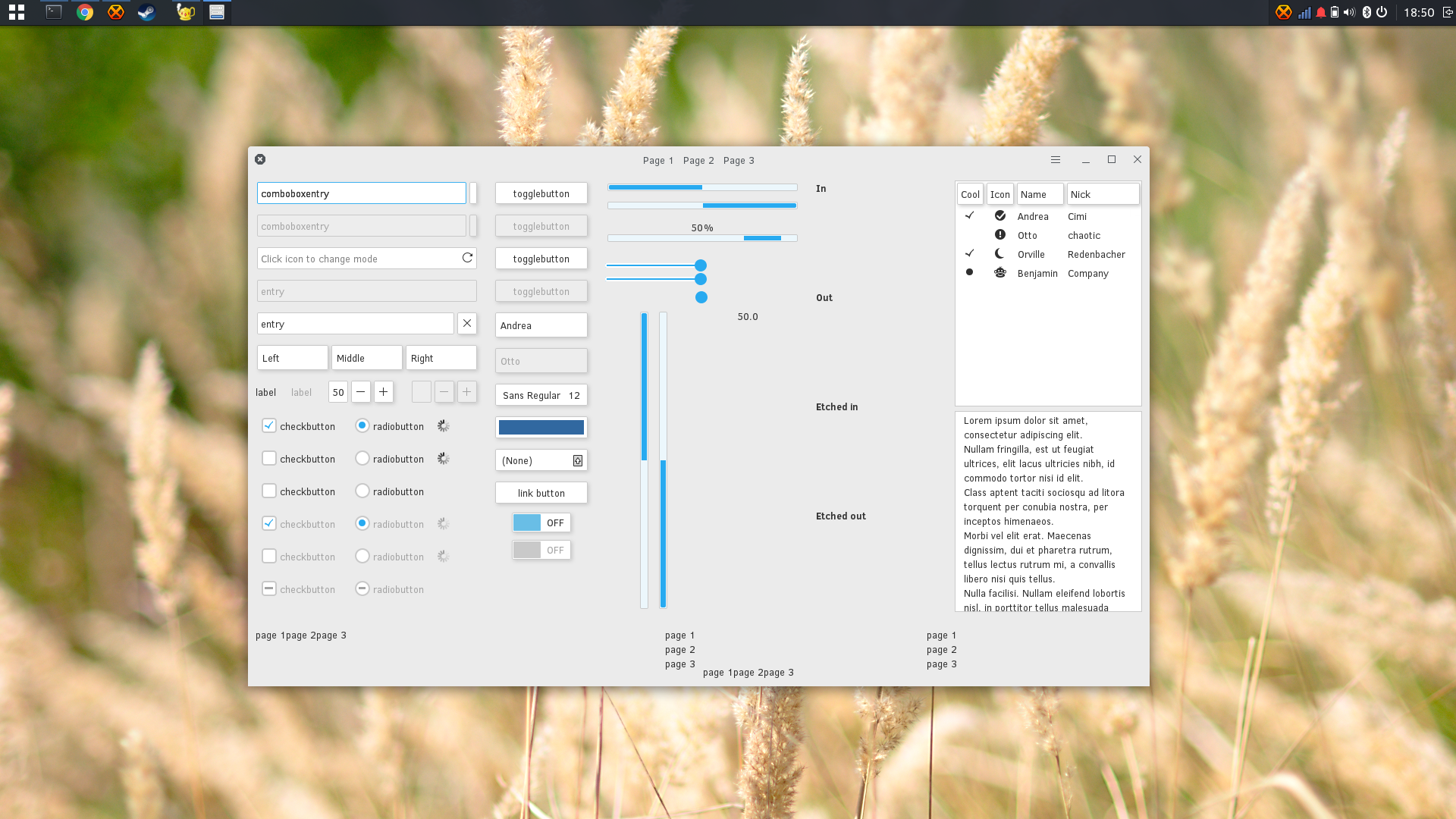Click the moon icon in Orville row
The height and width of the screenshot is (819, 1456).
click(1000, 253)
